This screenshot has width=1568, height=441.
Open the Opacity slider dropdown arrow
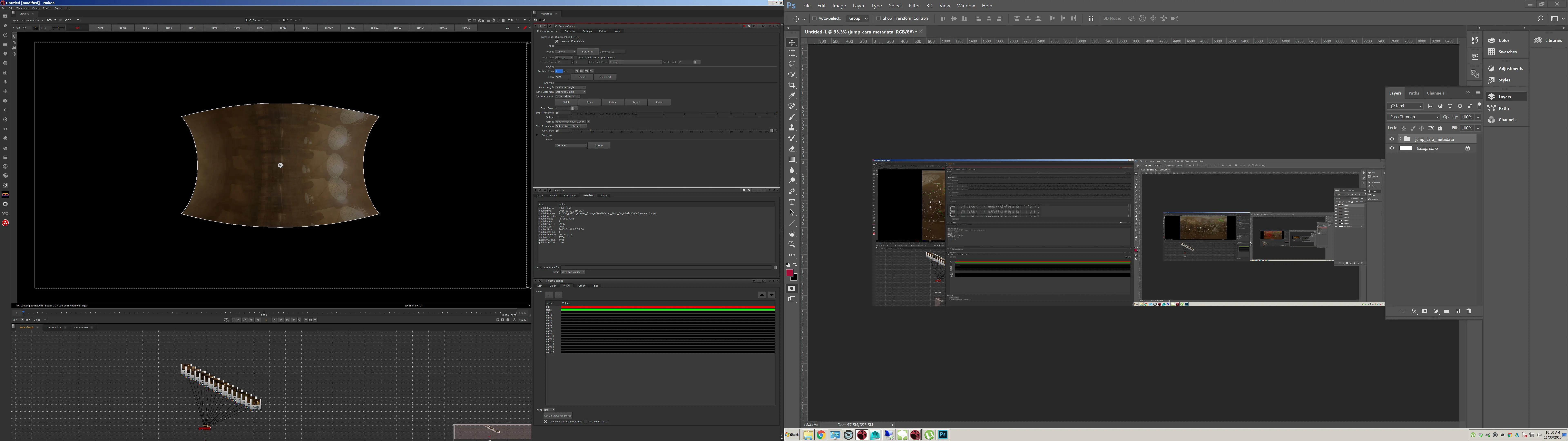(1478, 117)
